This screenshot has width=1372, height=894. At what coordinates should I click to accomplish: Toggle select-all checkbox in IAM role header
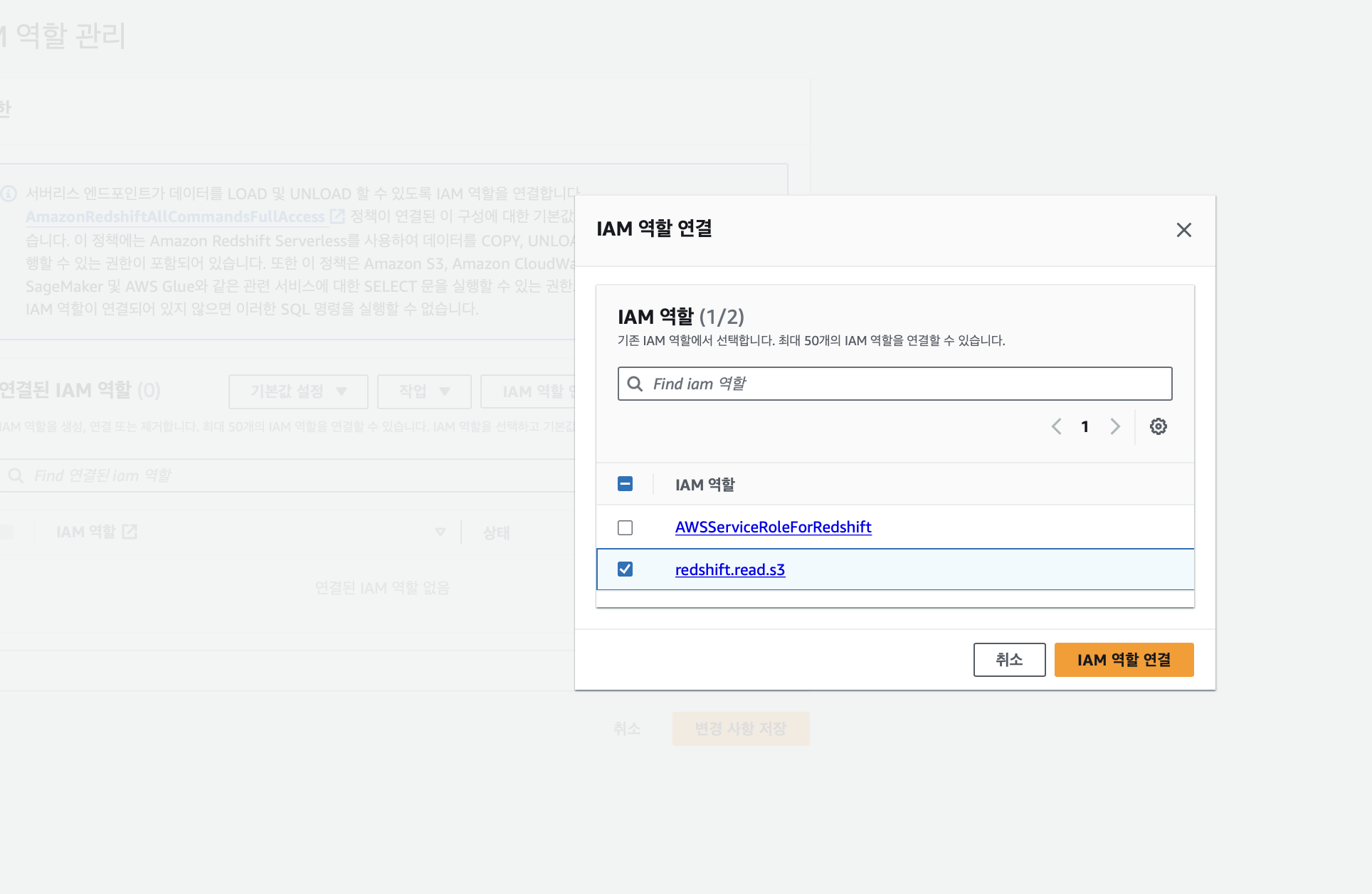pyautogui.click(x=625, y=484)
